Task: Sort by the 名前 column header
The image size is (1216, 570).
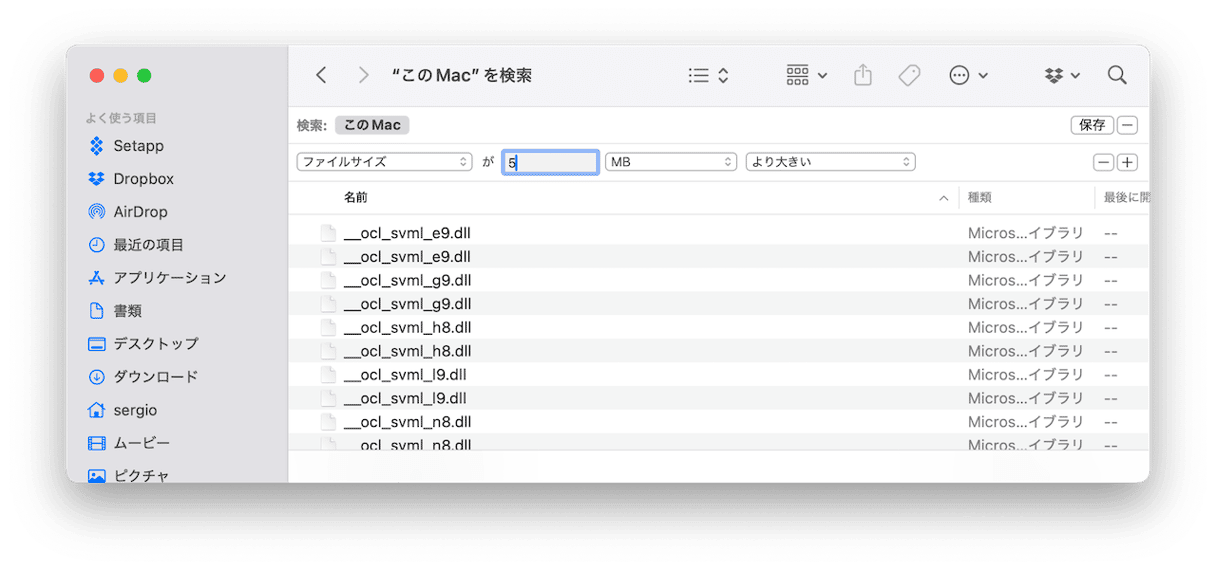Action: 356,198
